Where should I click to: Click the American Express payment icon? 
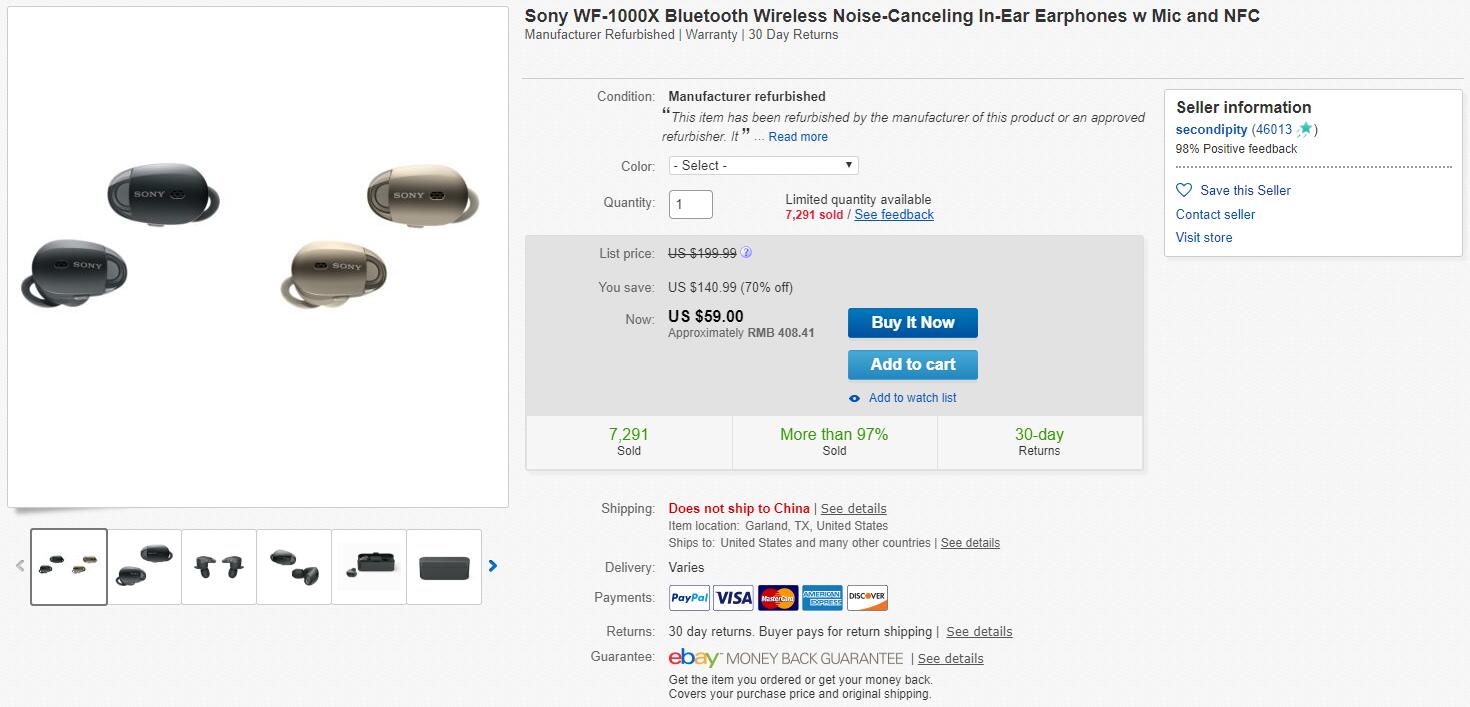click(821, 597)
